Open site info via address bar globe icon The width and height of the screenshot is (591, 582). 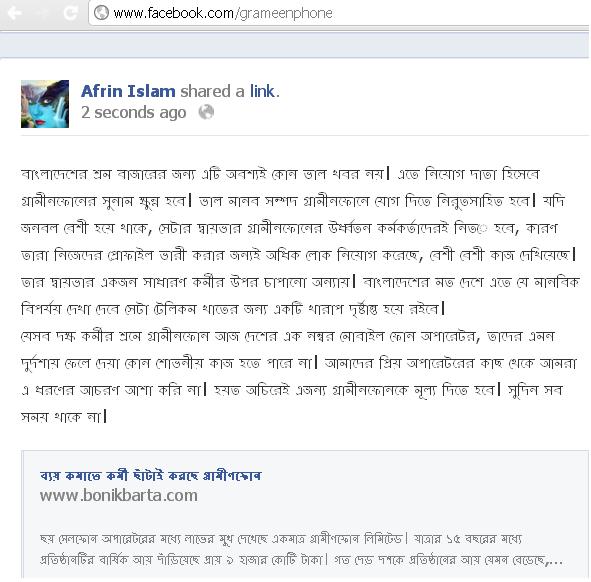(101, 13)
